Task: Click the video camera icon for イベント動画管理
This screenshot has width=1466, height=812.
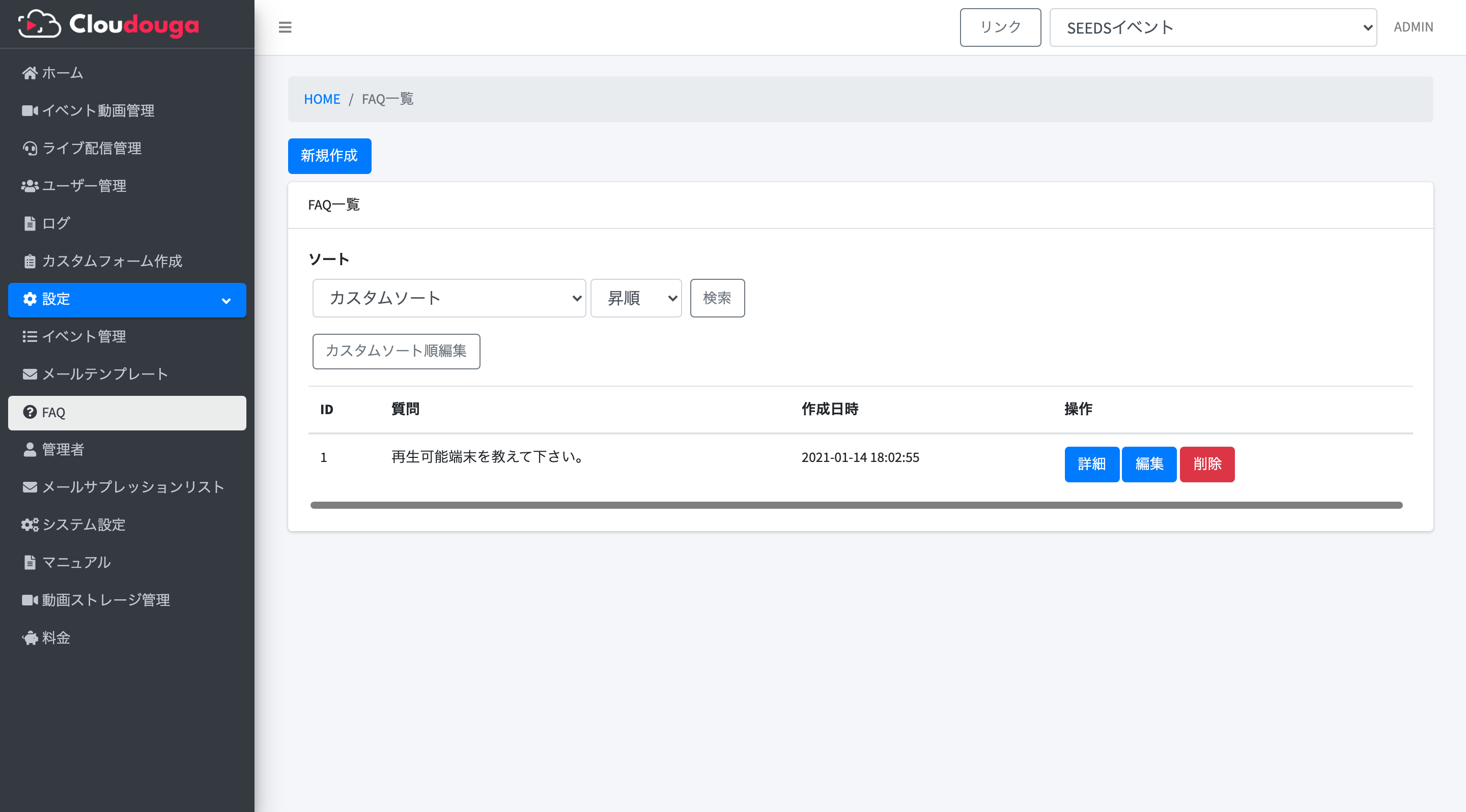Action: 30,110
